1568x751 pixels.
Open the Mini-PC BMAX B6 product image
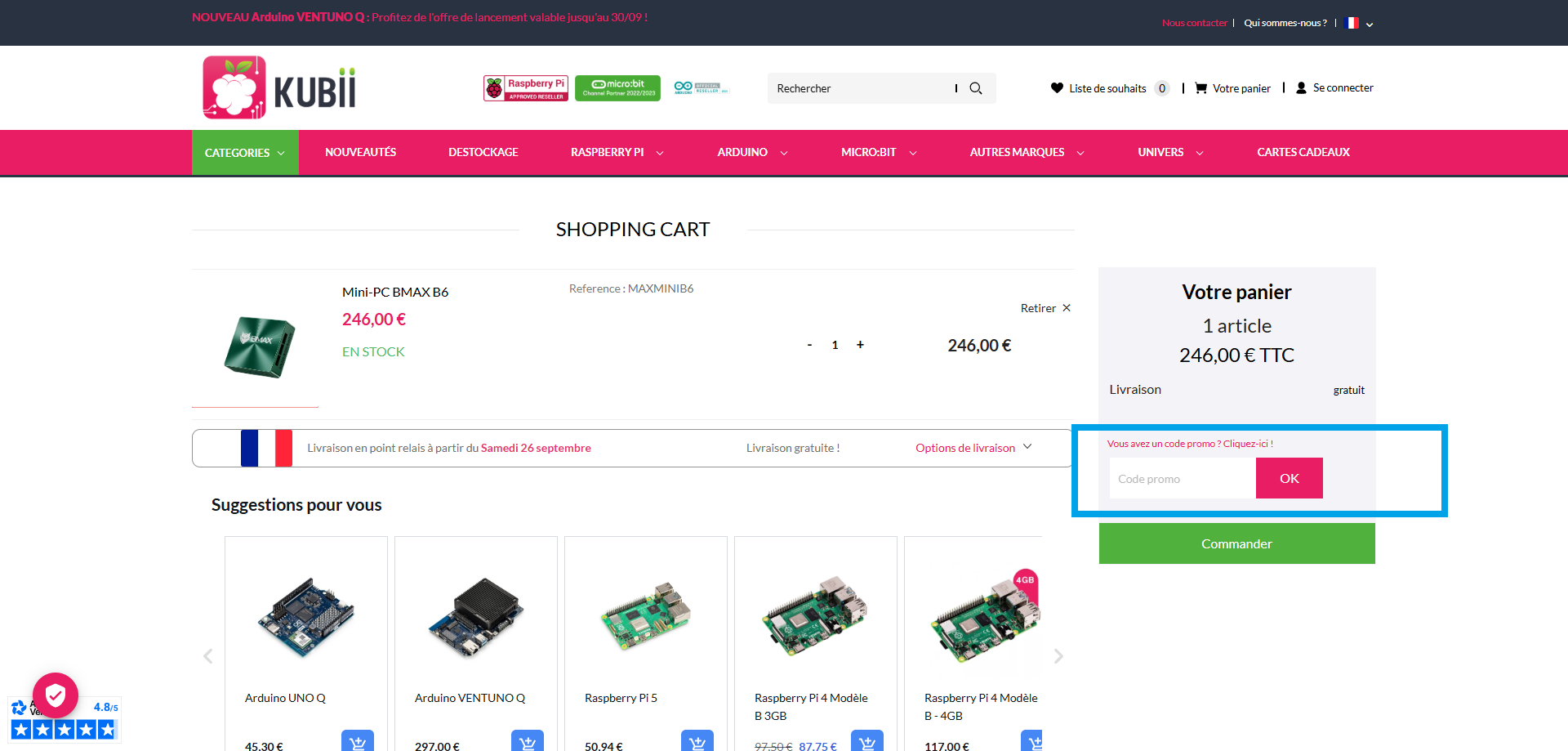tap(260, 346)
